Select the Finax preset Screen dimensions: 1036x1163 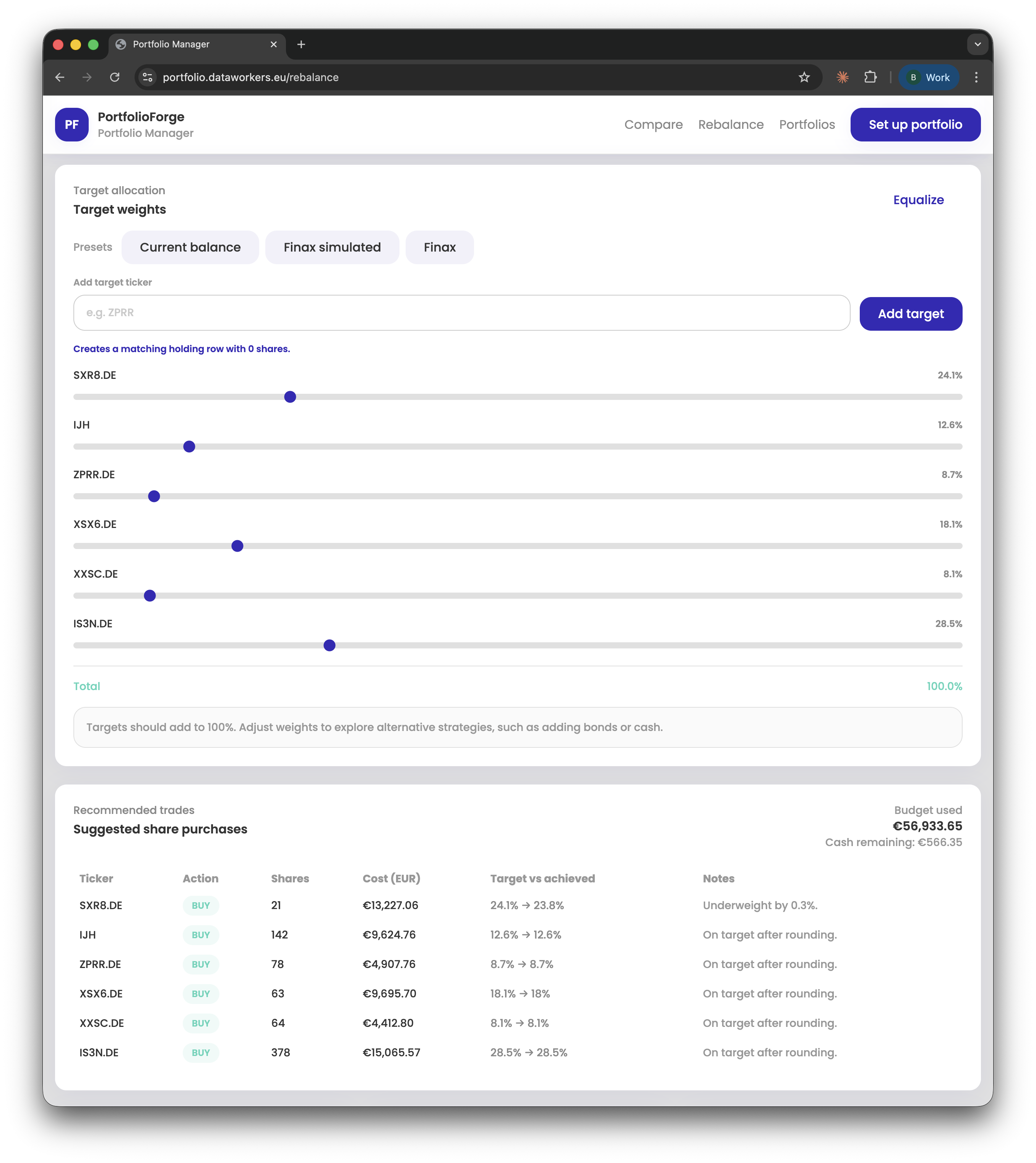click(x=439, y=247)
